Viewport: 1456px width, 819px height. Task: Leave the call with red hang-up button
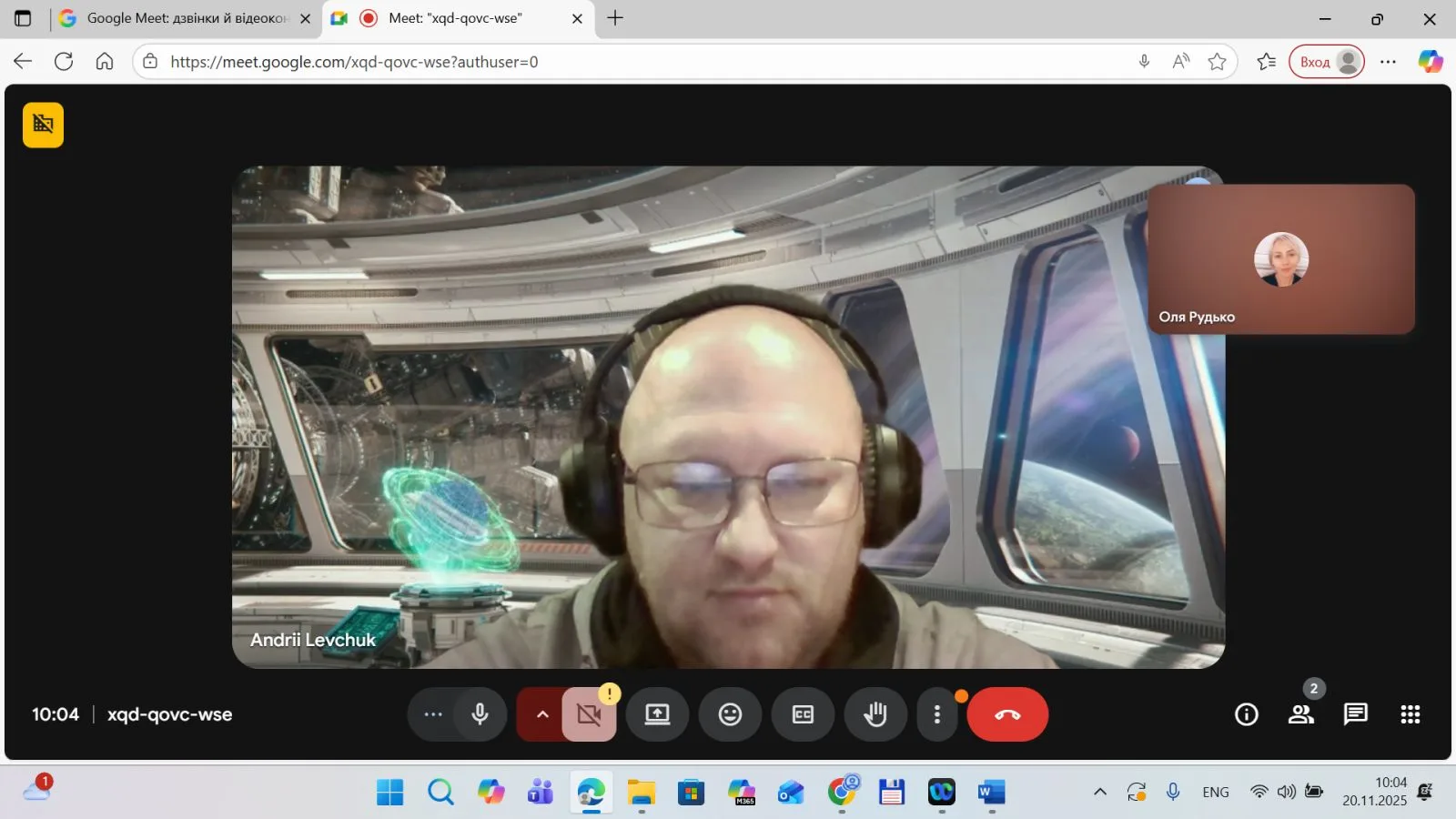coord(1007,714)
